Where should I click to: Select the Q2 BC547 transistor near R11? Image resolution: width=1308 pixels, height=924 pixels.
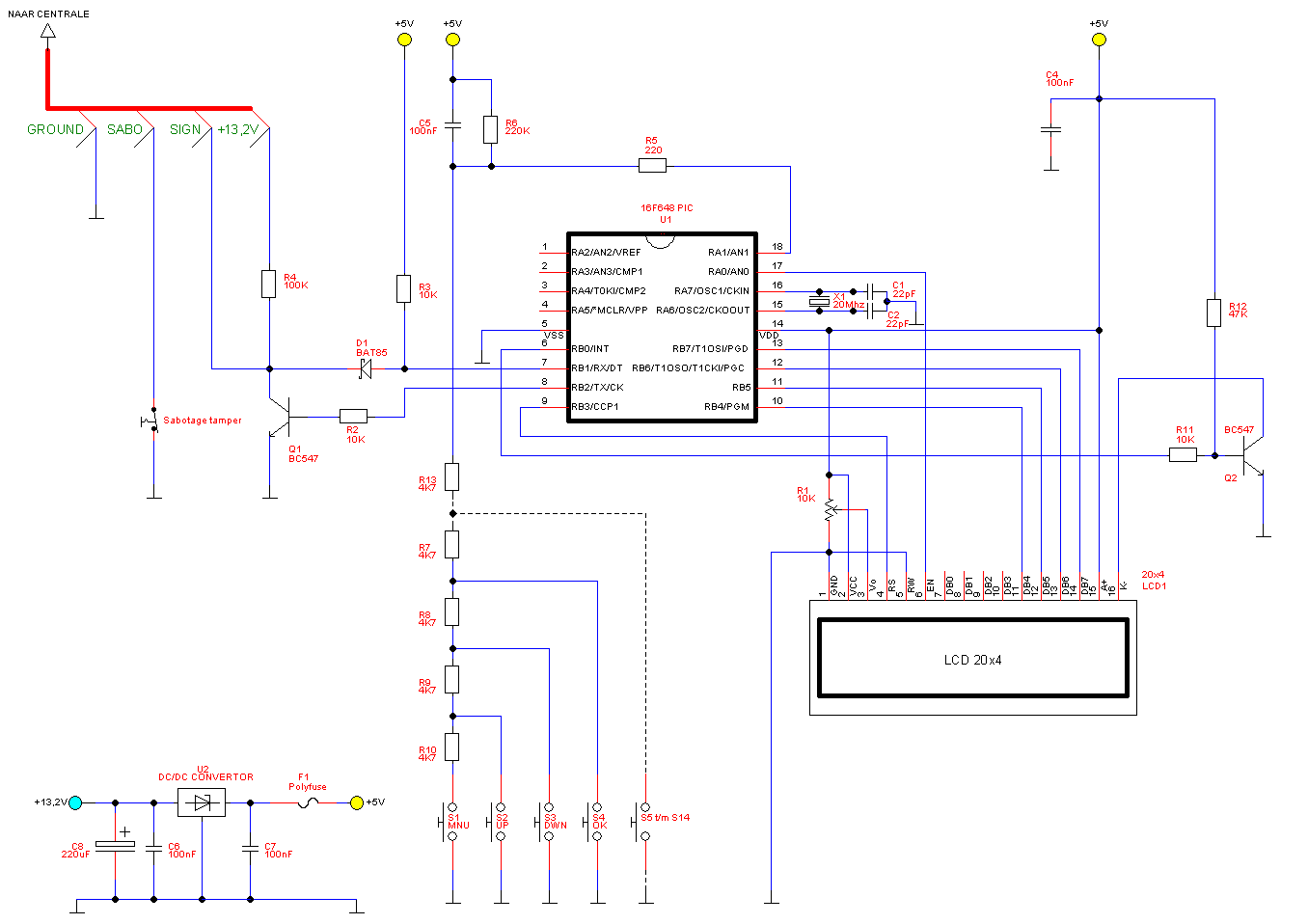(1251, 455)
